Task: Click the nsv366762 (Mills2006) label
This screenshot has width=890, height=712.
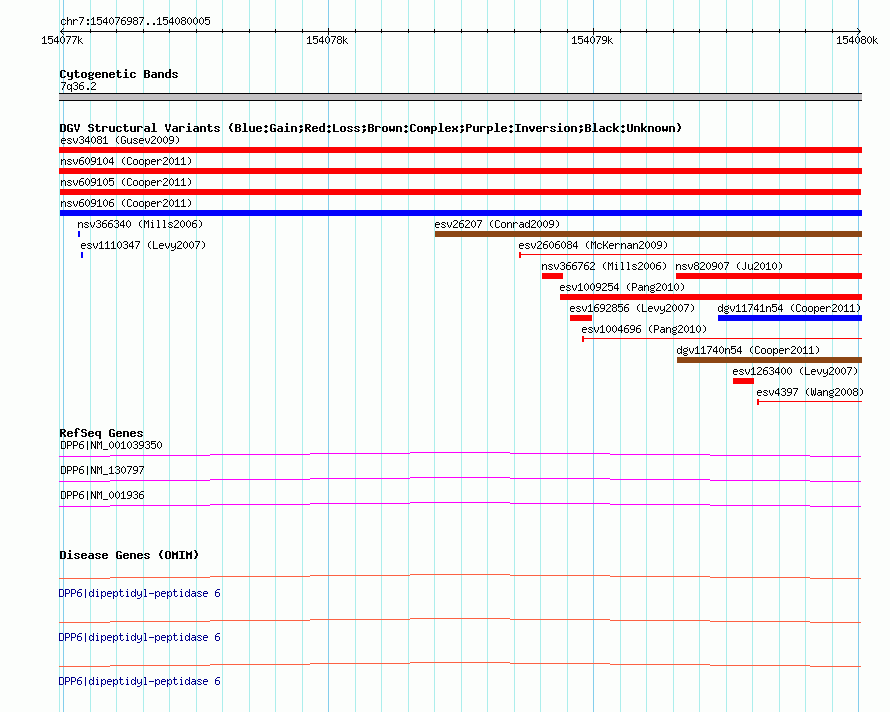Action: click(604, 266)
